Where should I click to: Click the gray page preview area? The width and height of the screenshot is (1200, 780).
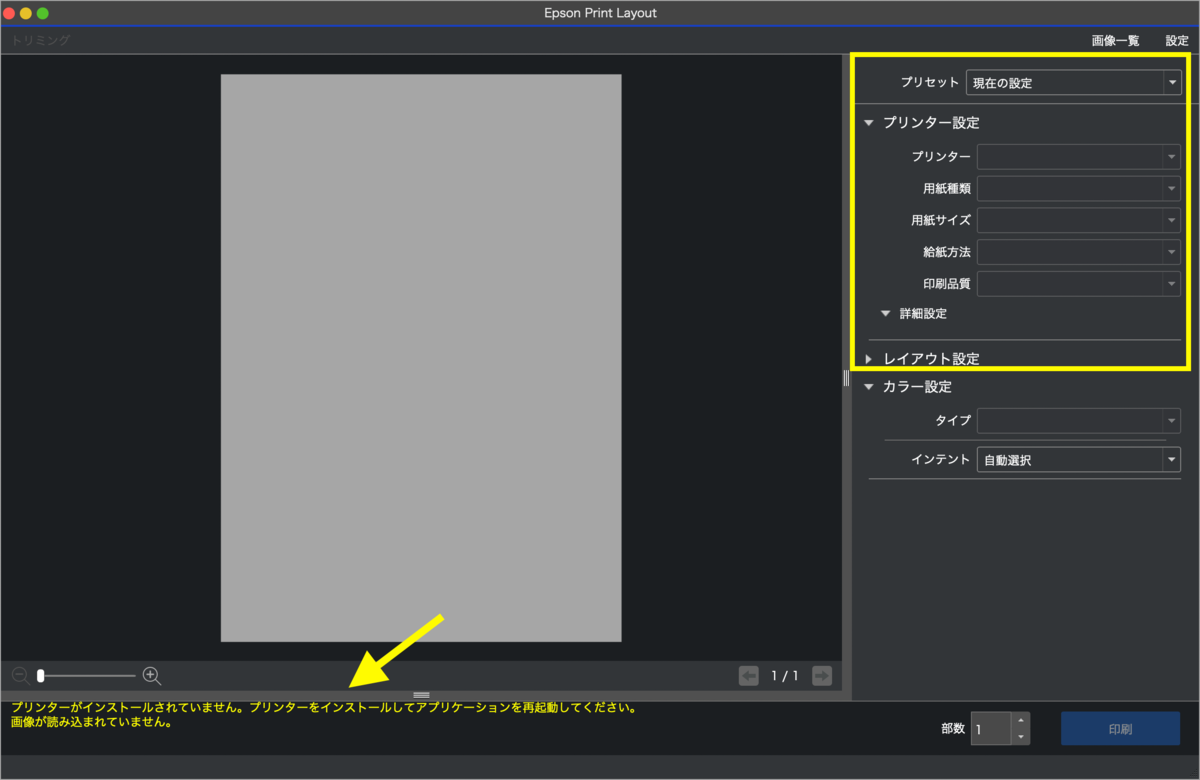pyautogui.click(x=421, y=357)
